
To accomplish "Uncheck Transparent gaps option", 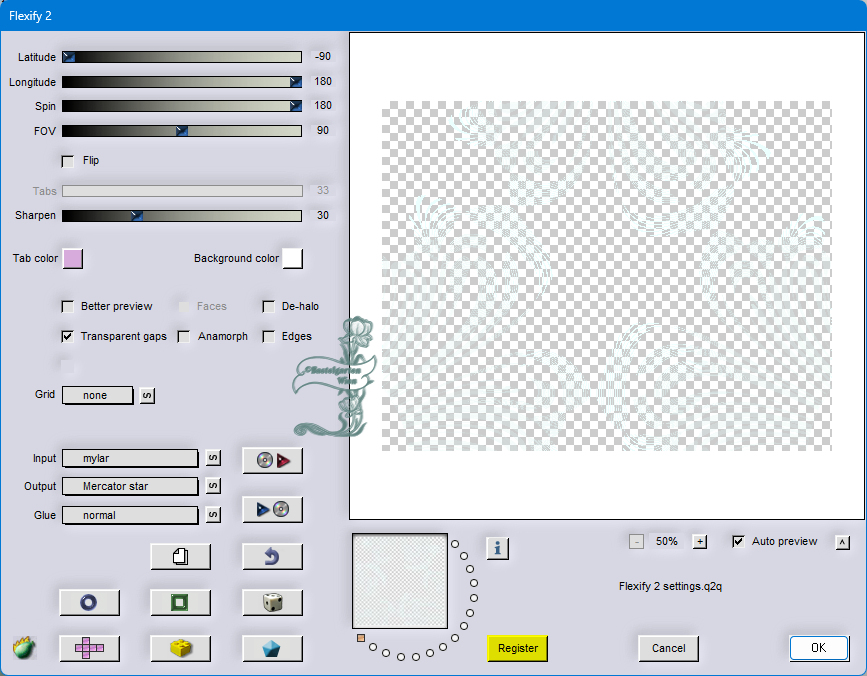I will click(67, 337).
